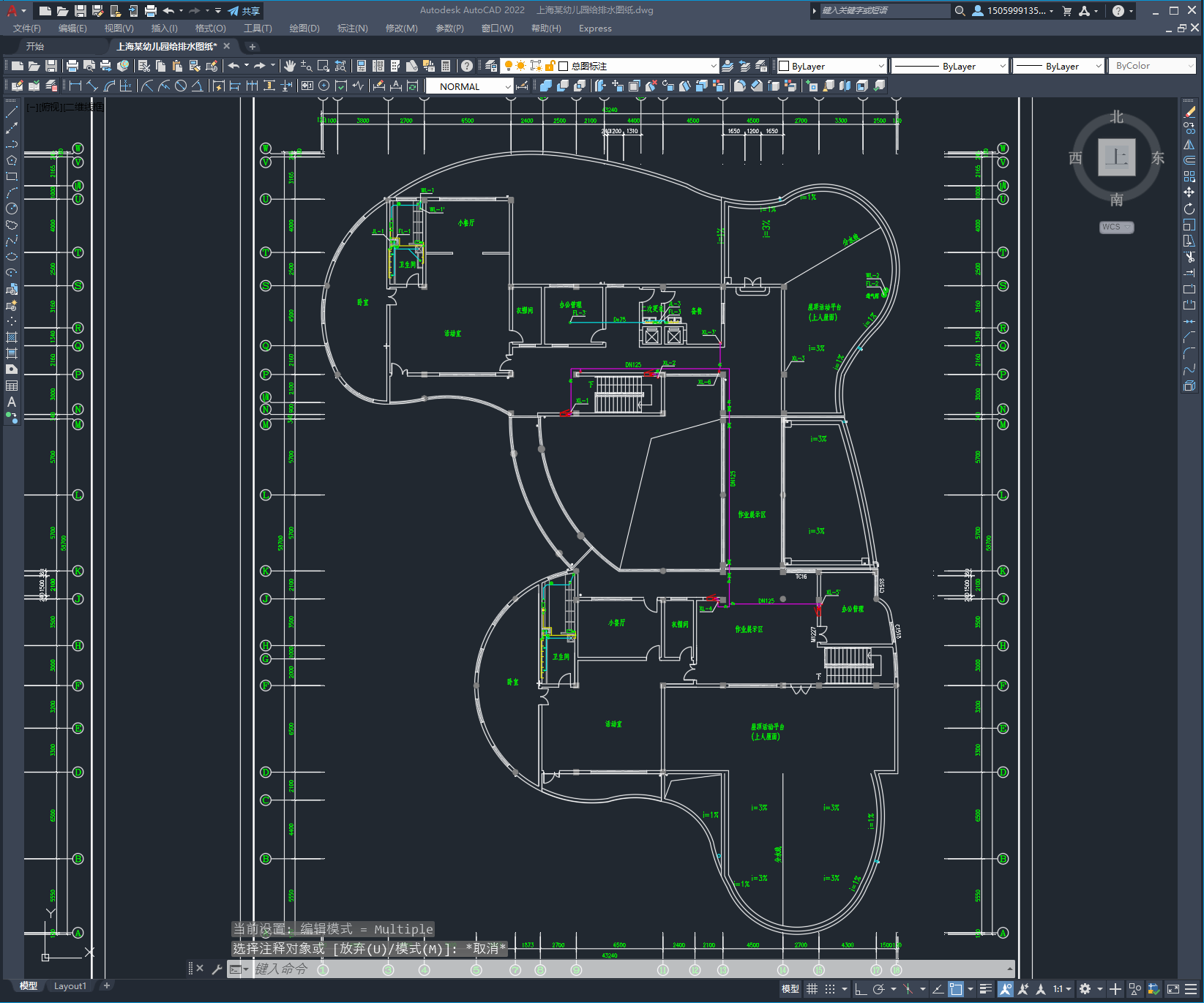Open the ByLayer lineweight dropdown
Viewport: 1204px width, 1003px height.
click(x=1058, y=66)
